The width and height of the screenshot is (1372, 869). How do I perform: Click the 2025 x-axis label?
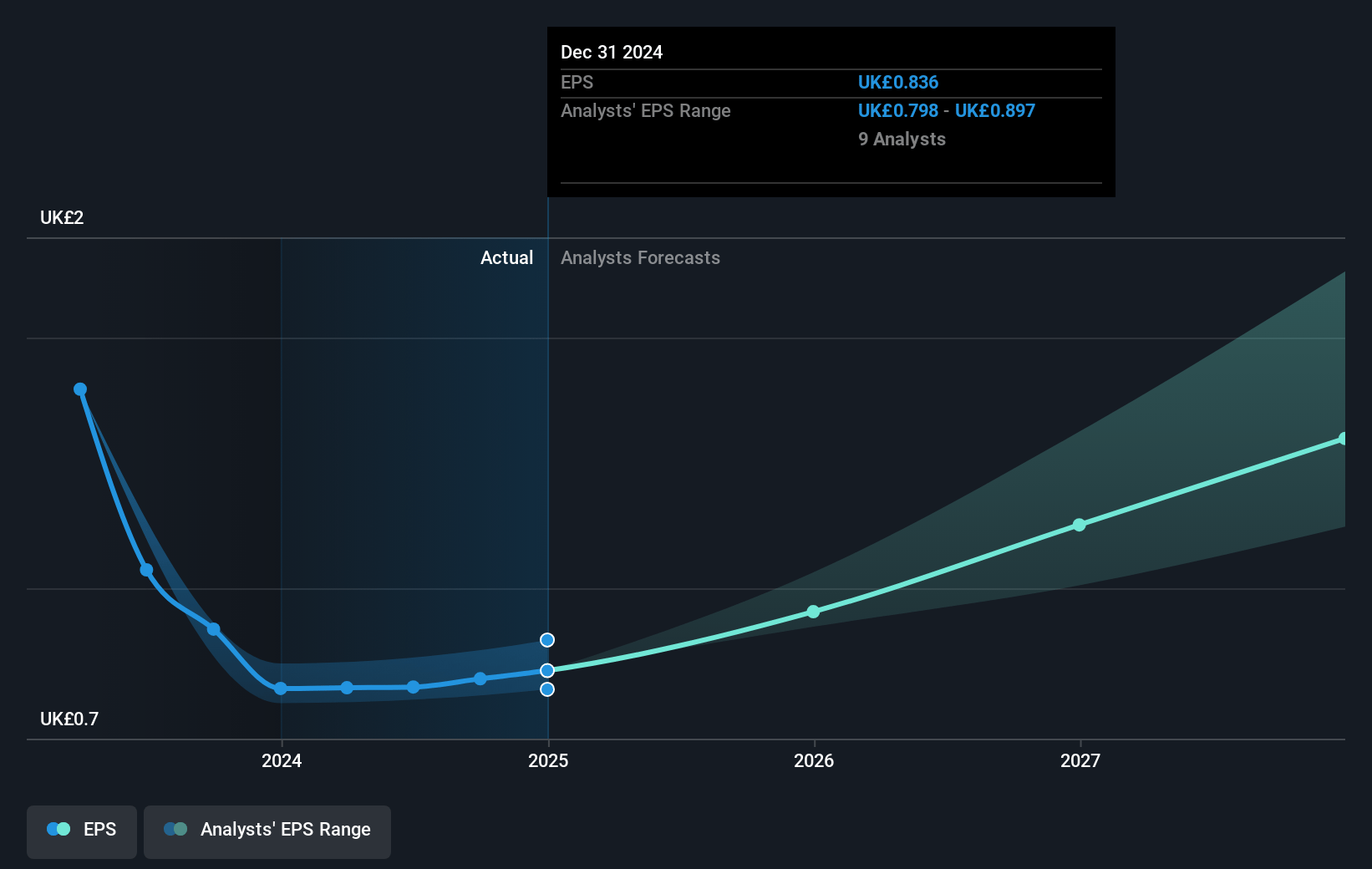point(548,760)
